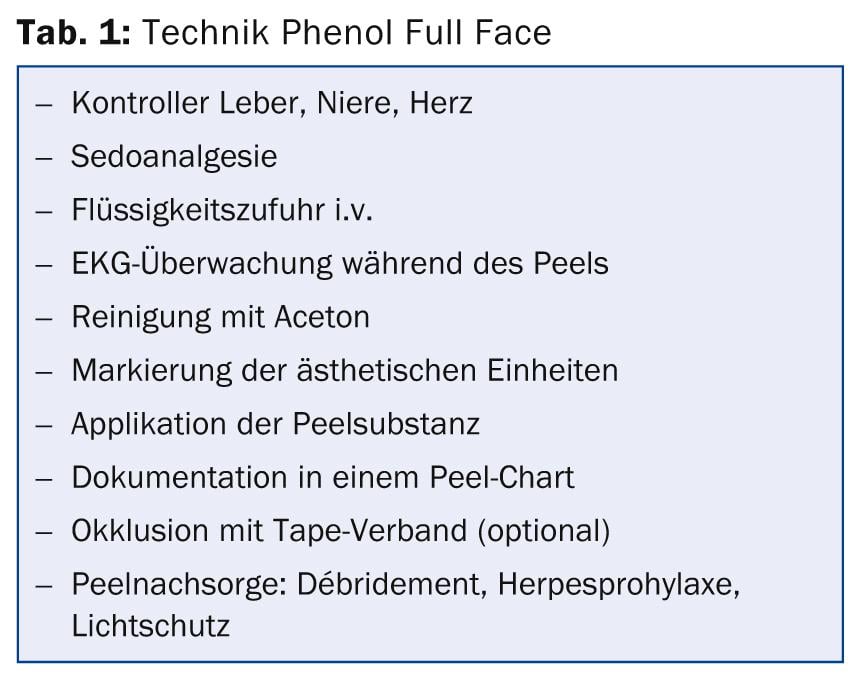The image size is (856, 680).
Task: Click the word "Aceton" in the list
Action: coord(323,317)
